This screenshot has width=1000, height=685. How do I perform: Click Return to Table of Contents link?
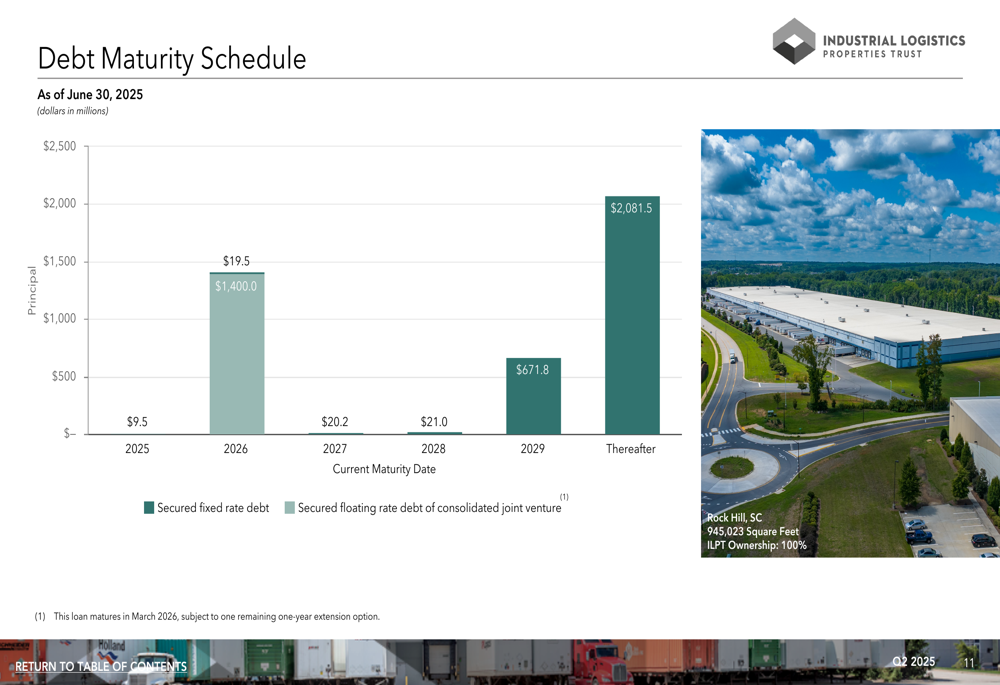(x=101, y=667)
